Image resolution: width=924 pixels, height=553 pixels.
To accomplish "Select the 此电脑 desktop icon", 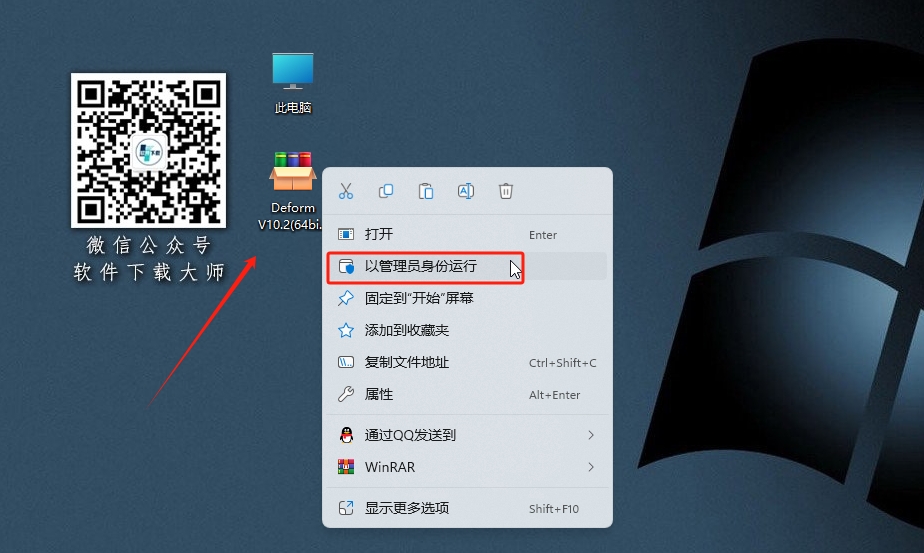I will pyautogui.click(x=293, y=83).
